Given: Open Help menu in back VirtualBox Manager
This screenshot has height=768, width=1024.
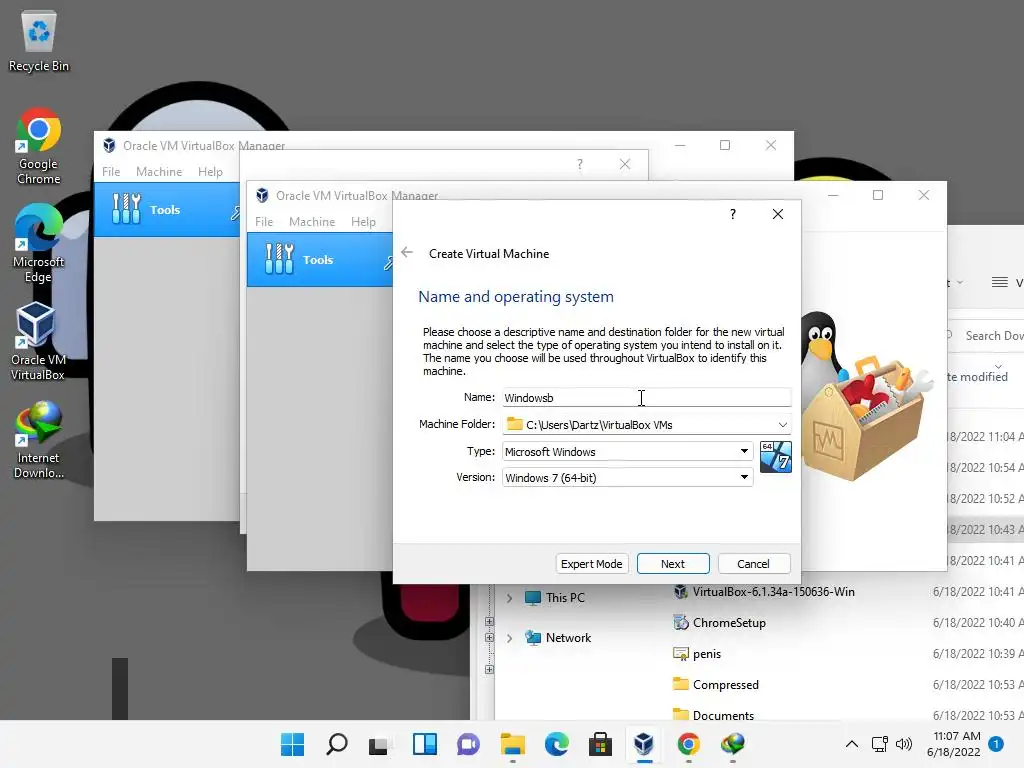Looking at the screenshot, I should (x=210, y=171).
